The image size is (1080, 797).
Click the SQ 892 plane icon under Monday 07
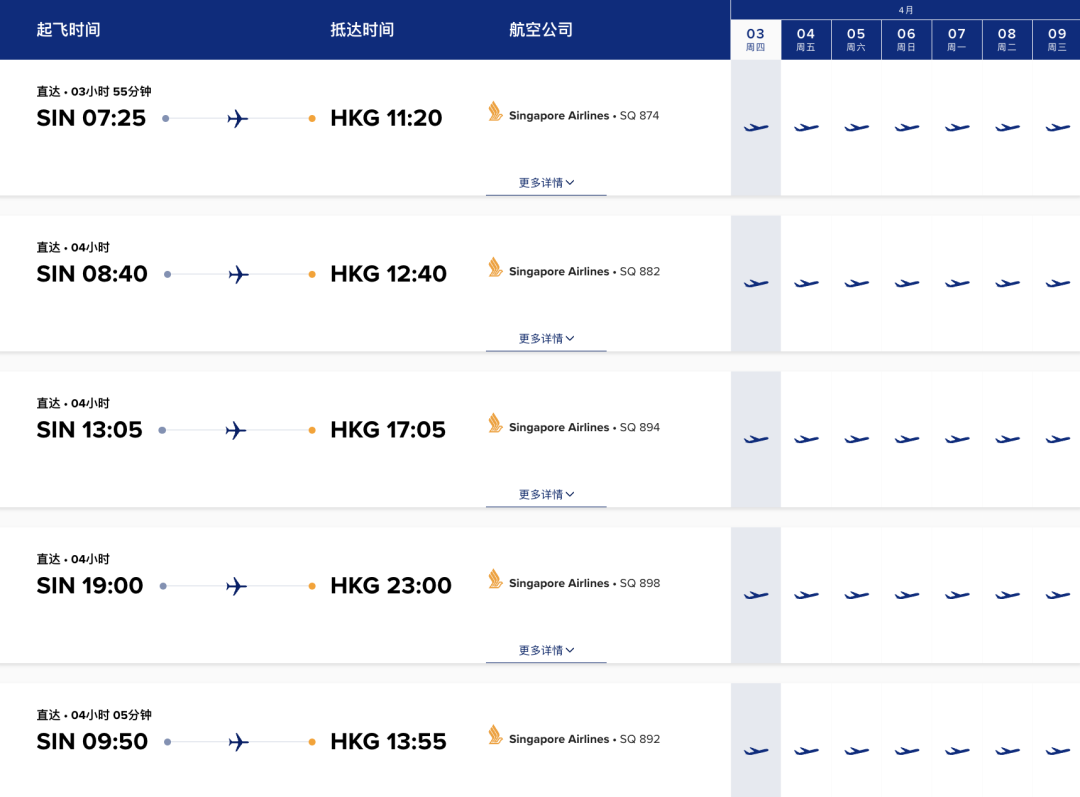pos(957,751)
